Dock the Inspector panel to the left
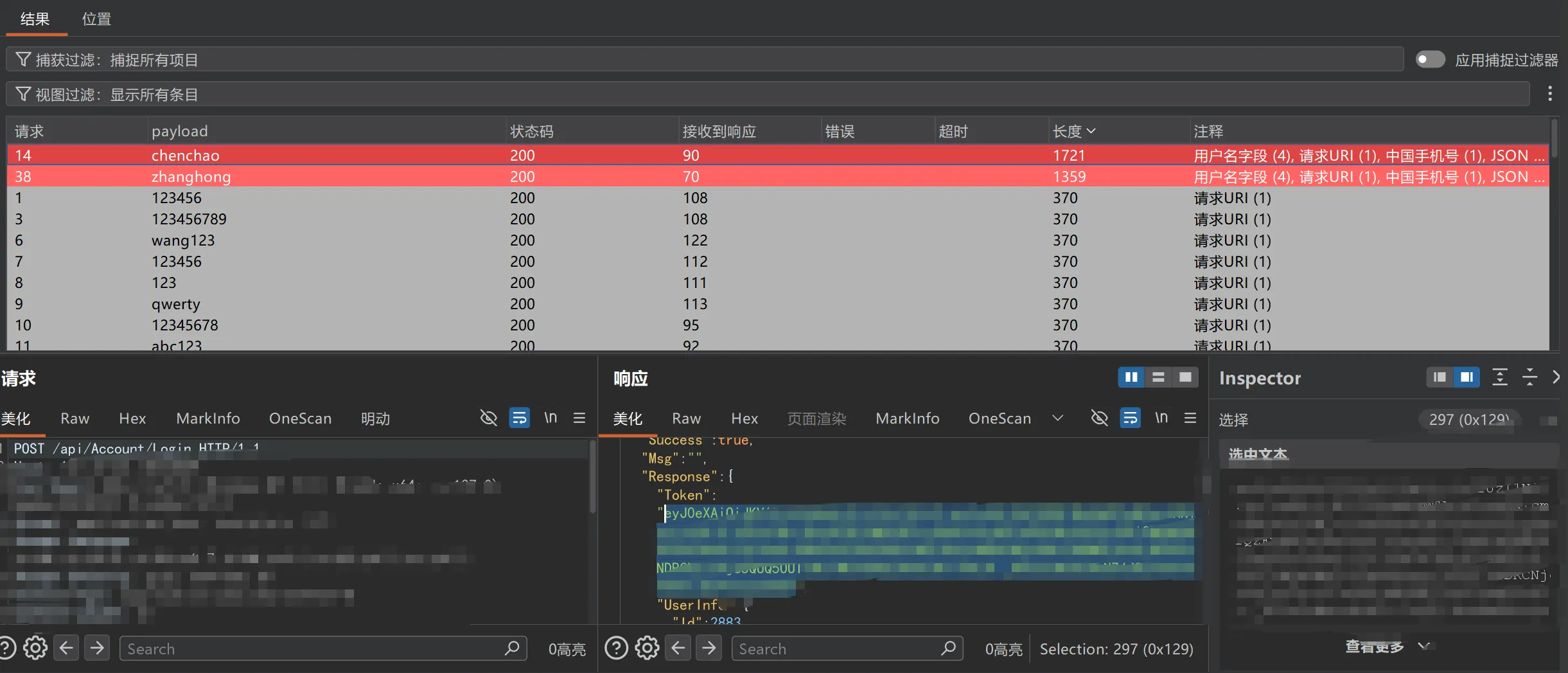Viewport: 1568px width, 673px height. point(1440,377)
